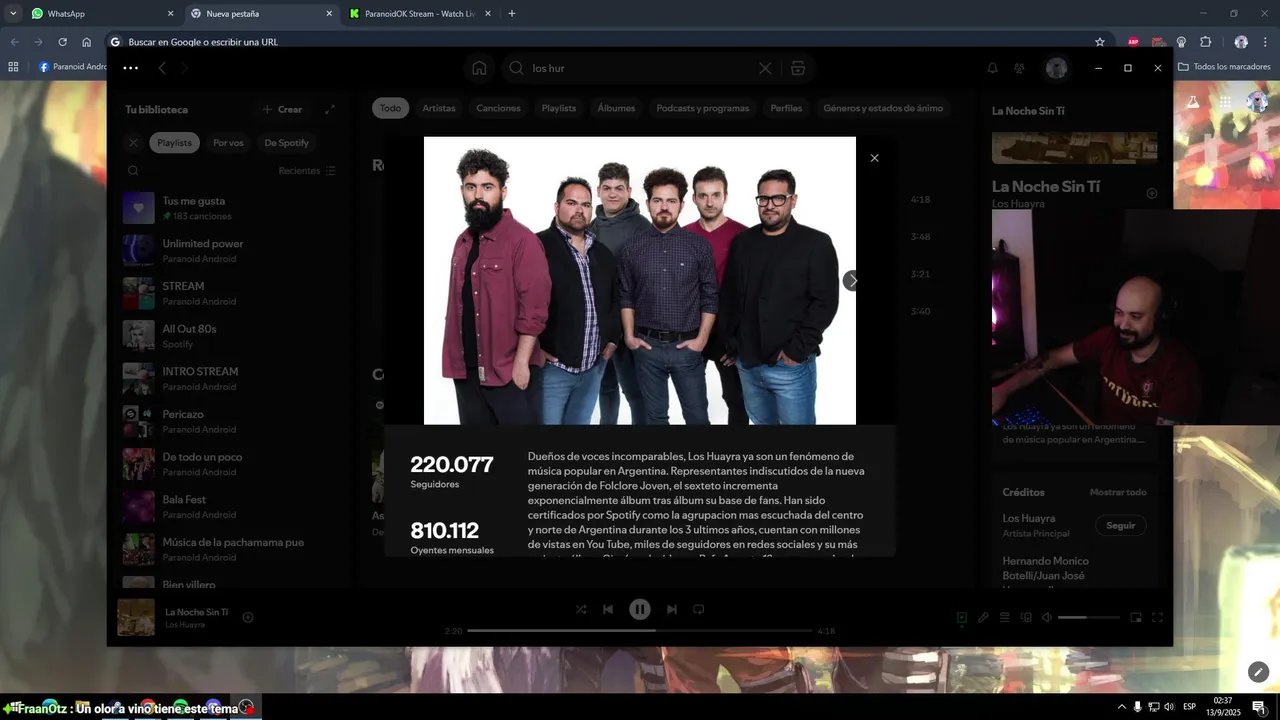Open Pericazo playlist thumbnail

[x=138, y=421]
